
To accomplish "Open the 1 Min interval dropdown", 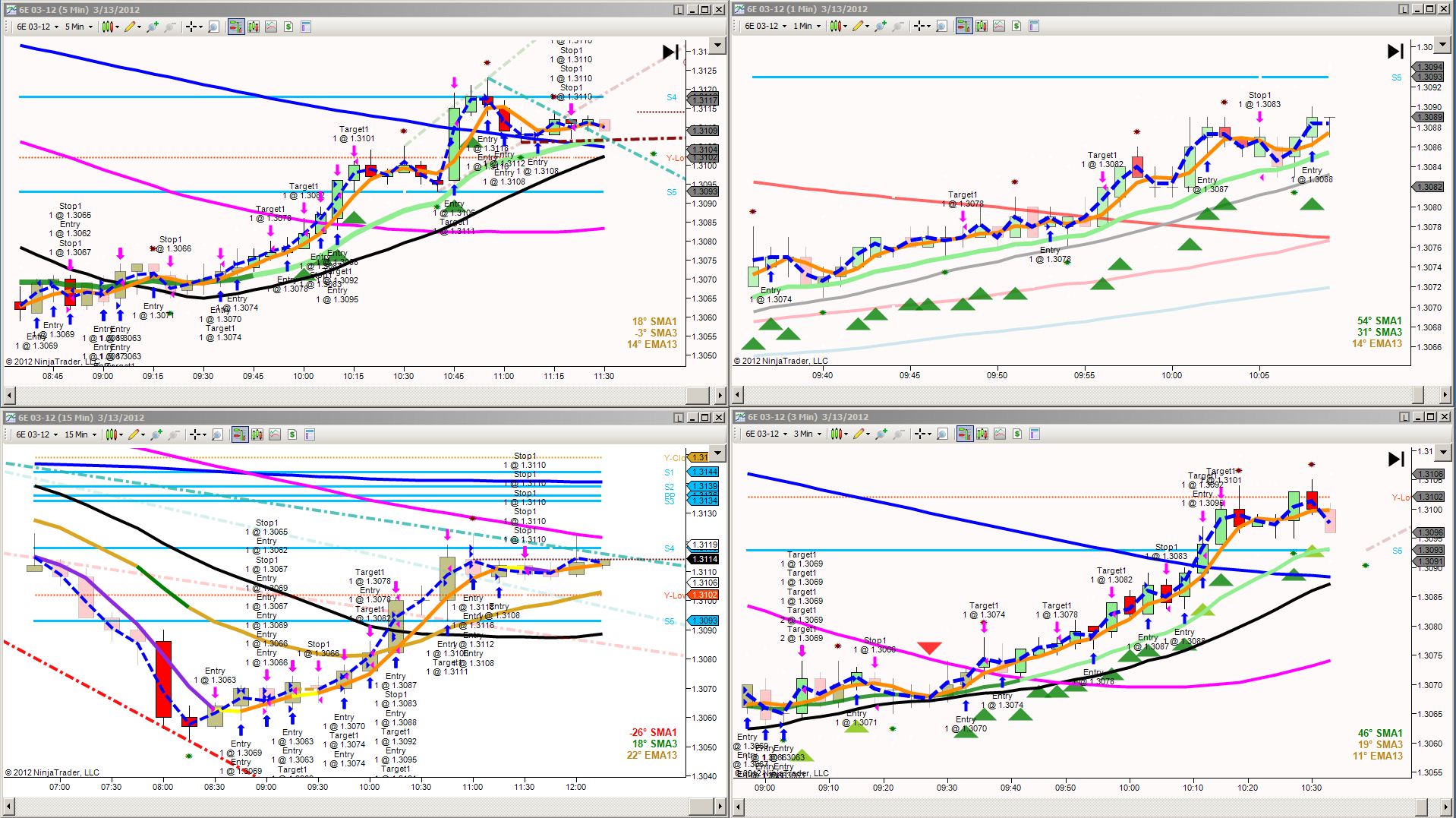I will point(806,26).
